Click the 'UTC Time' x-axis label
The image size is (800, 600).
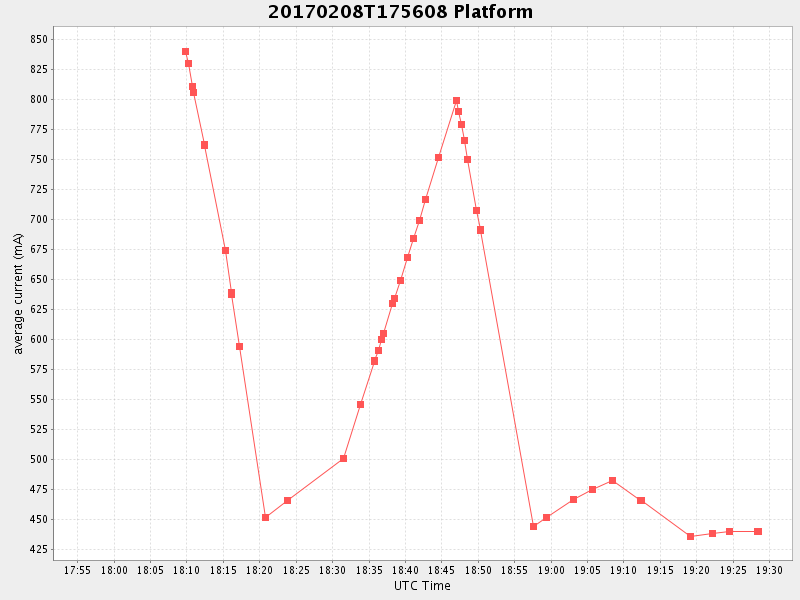pyautogui.click(x=422, y=586)
